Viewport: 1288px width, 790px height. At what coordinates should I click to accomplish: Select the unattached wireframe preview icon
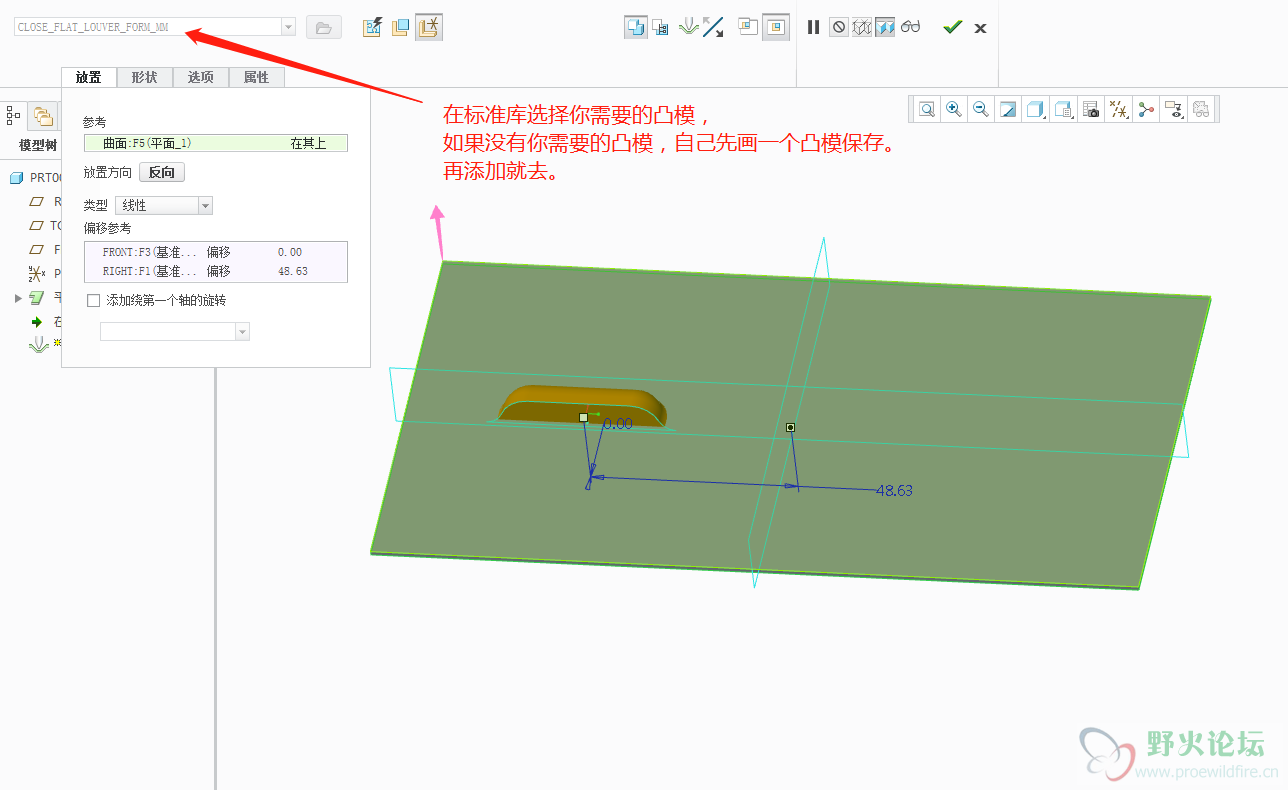(x=862, y=28)
